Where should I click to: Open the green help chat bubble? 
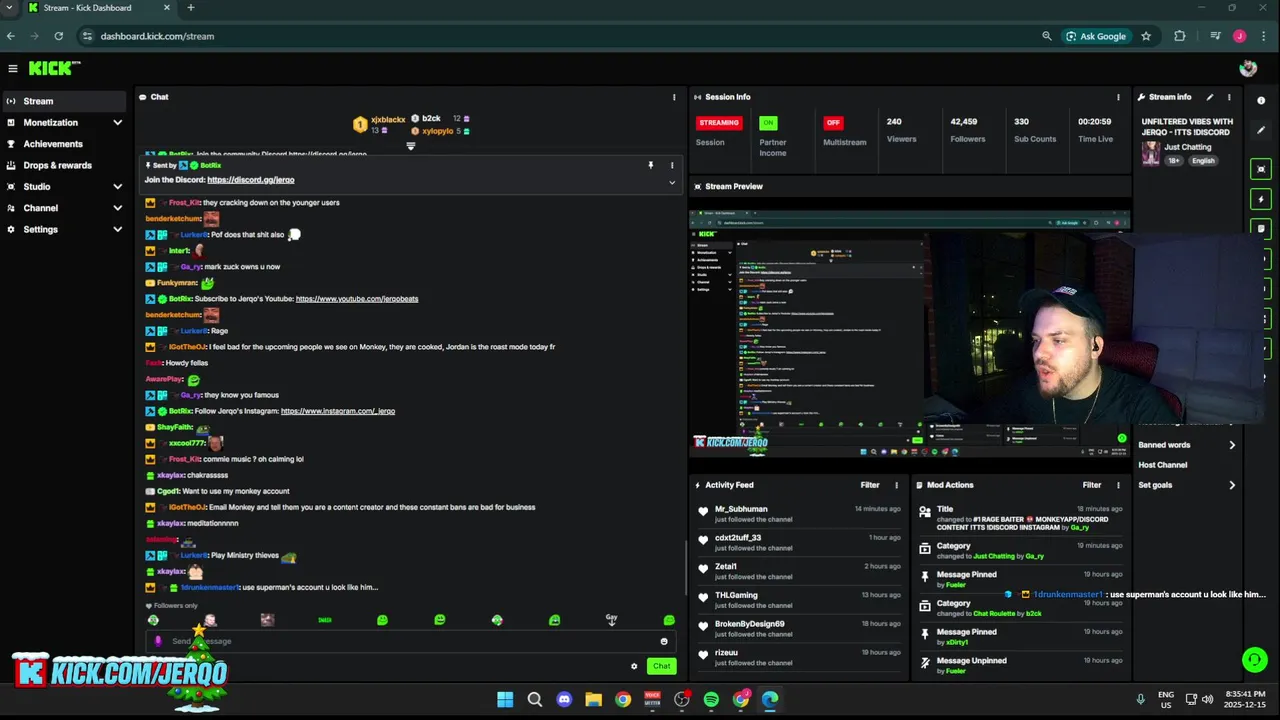click(x=1254, y=660)
